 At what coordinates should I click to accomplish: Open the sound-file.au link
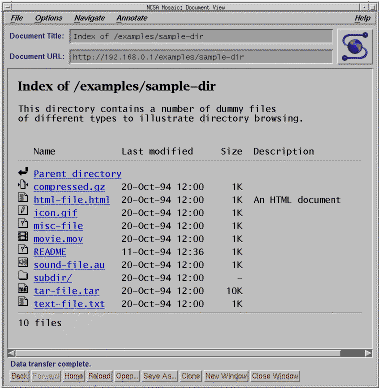(x=69, y=265)
